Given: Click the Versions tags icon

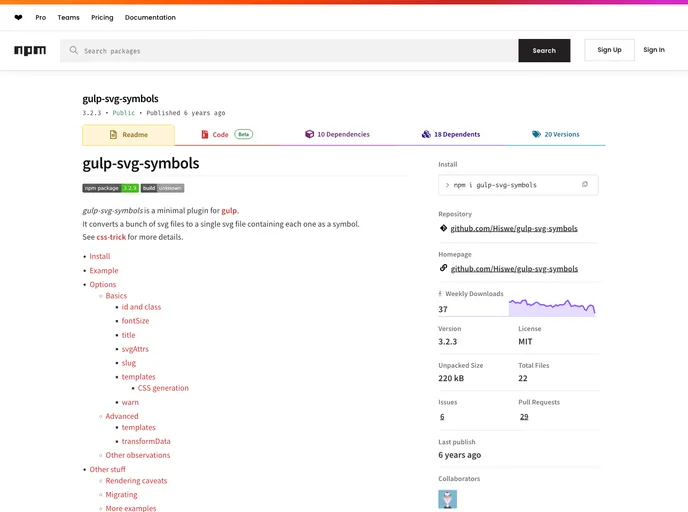Looking at the screenshot, I should [536, 134].
